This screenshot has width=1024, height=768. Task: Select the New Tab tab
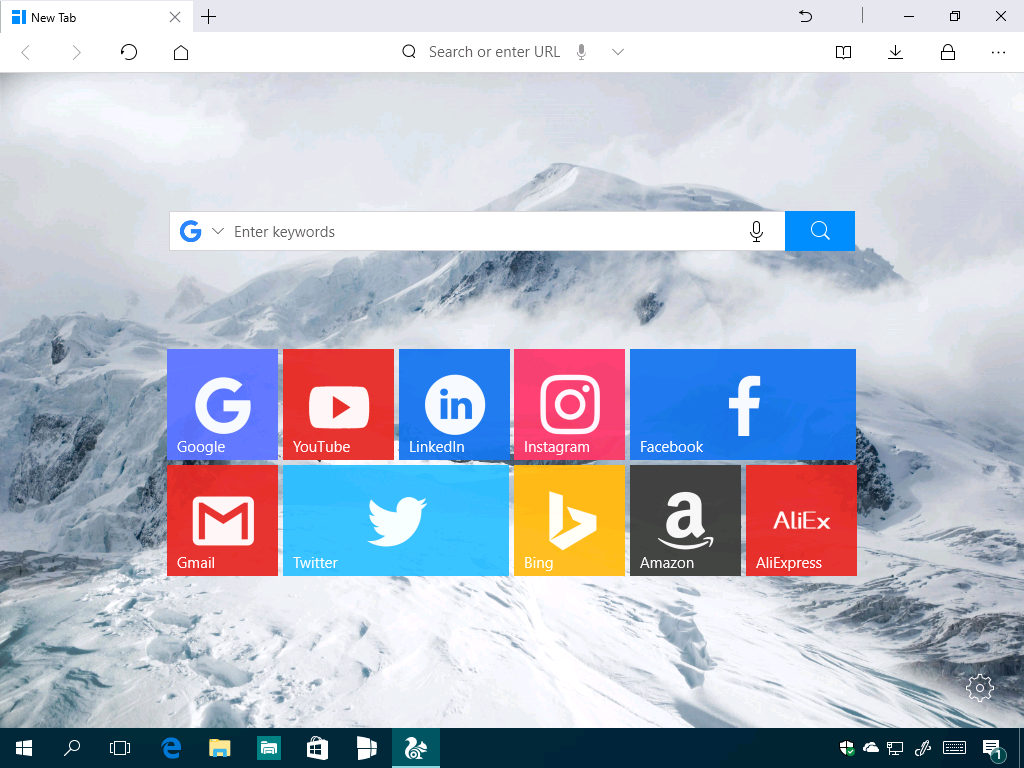coord(96,17)
